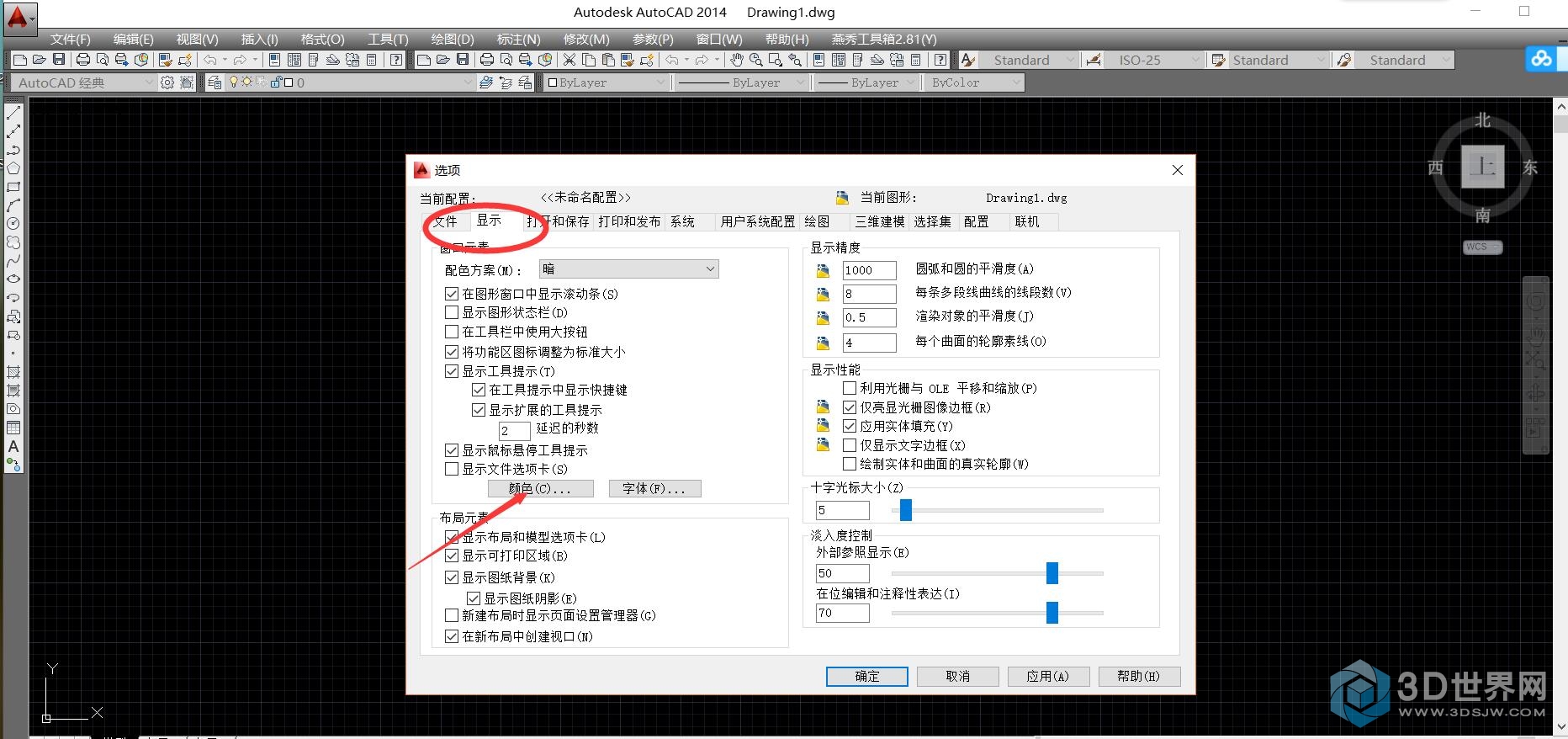Click the 颜色(C)... button
Viewport: 1568px width, 739px height.
(x=541, y=488)
